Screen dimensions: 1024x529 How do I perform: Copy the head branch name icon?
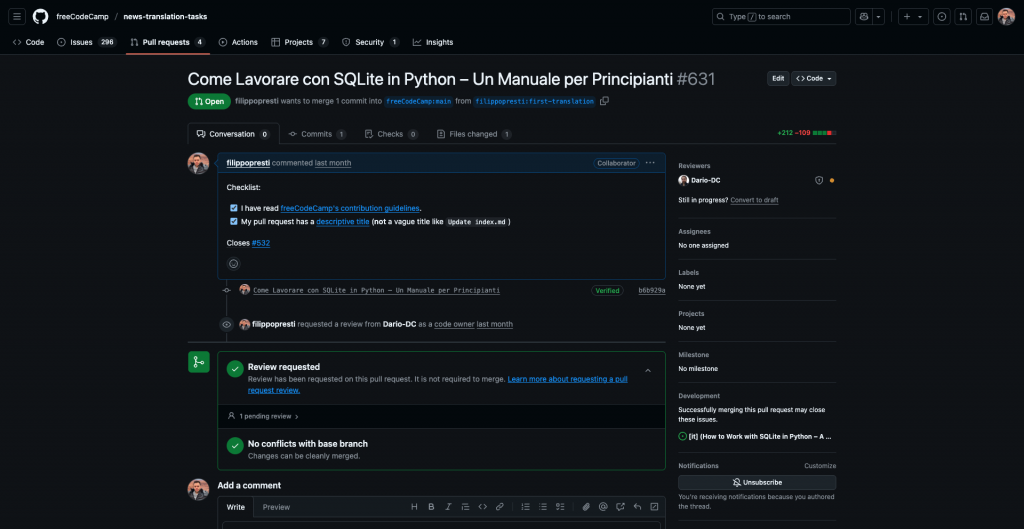click(x=605, y=101)
